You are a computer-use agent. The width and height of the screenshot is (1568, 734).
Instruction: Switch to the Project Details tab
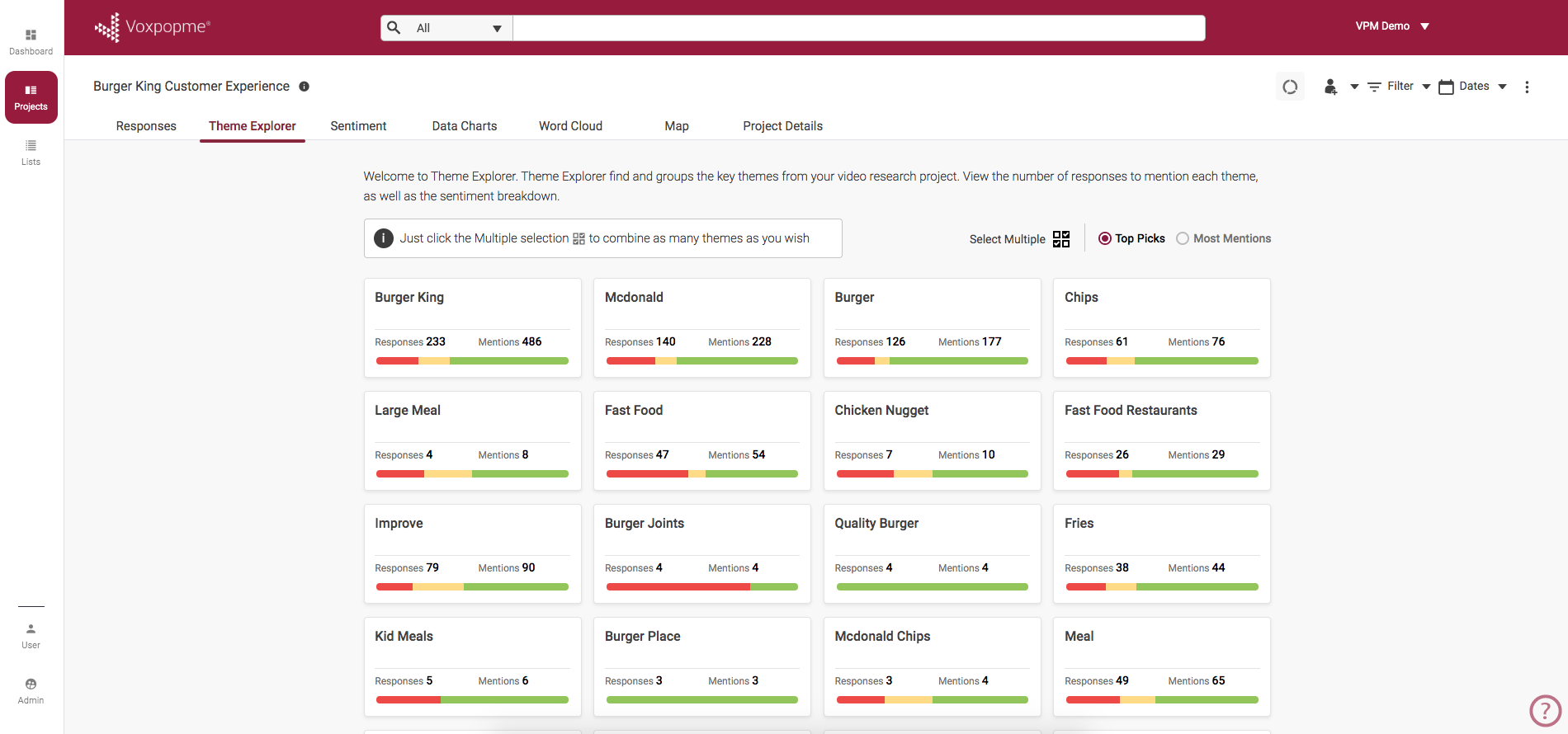pyautogui.click(x=782, y=126)
